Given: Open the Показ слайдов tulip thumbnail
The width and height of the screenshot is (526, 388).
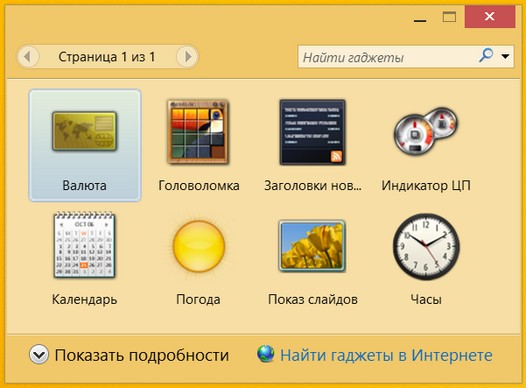Looking at the screenshot, I should 312,246.
